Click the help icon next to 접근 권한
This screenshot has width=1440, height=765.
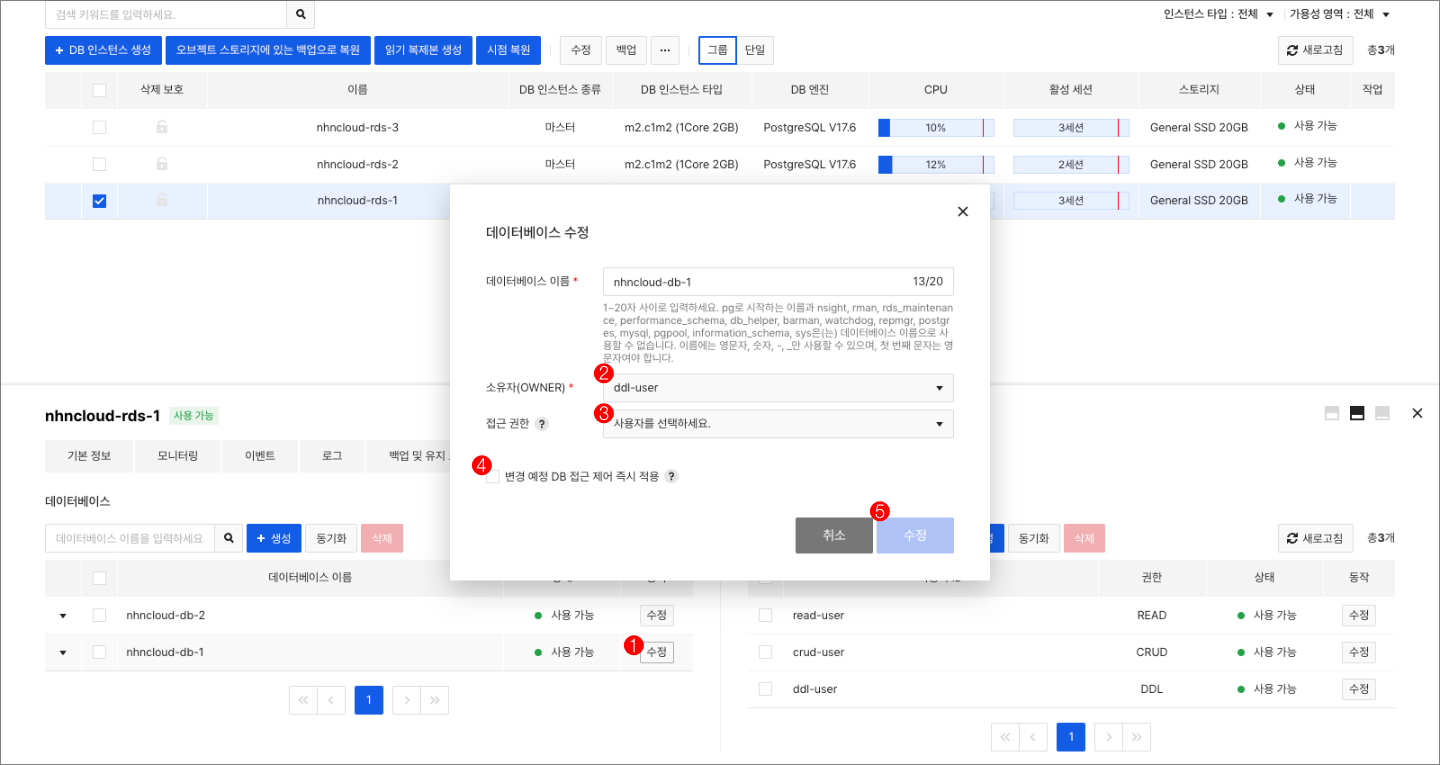[542, 423]
